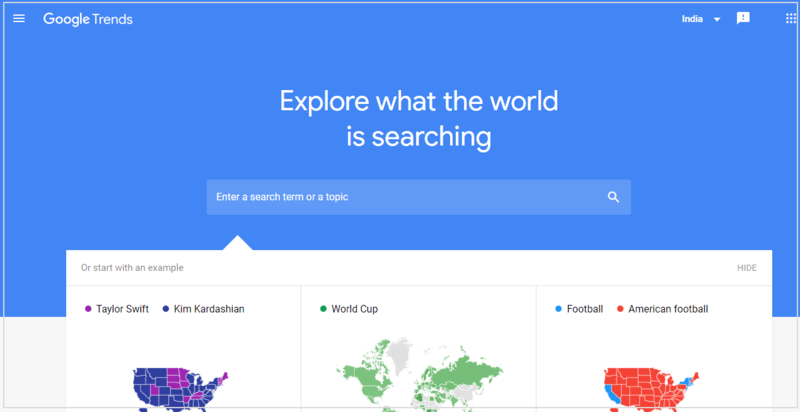The image size is (800, 412).
Task: Click the Google Trends logo
Action: (88, 19)
